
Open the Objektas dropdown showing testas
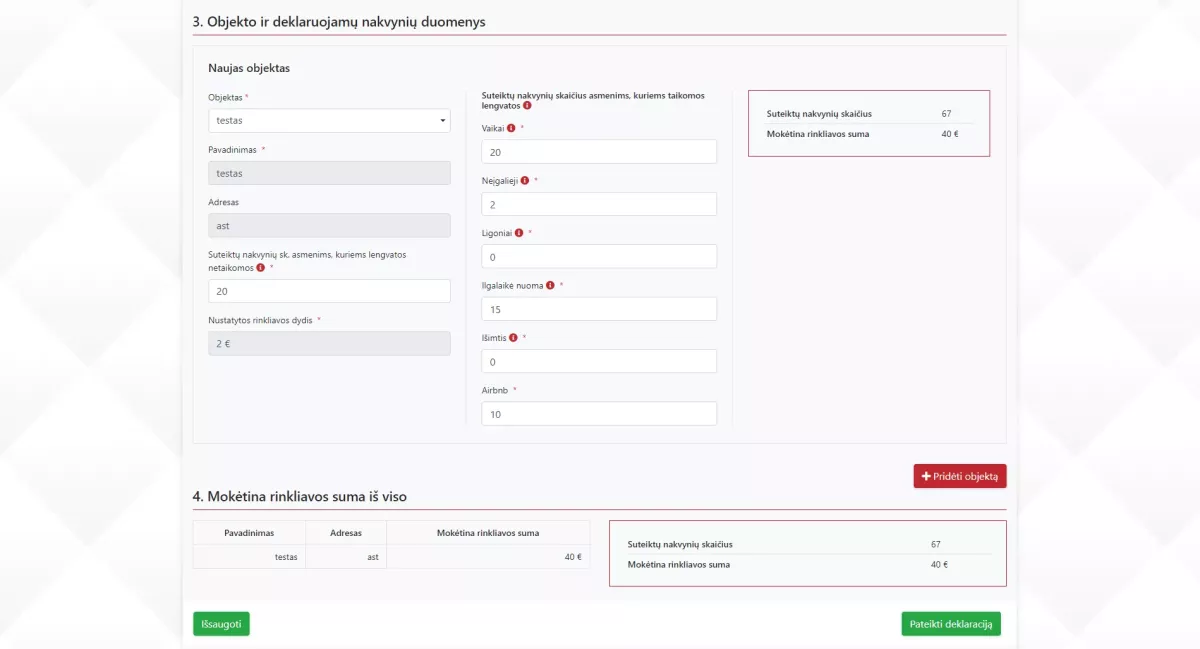click(x=329, y=121)
